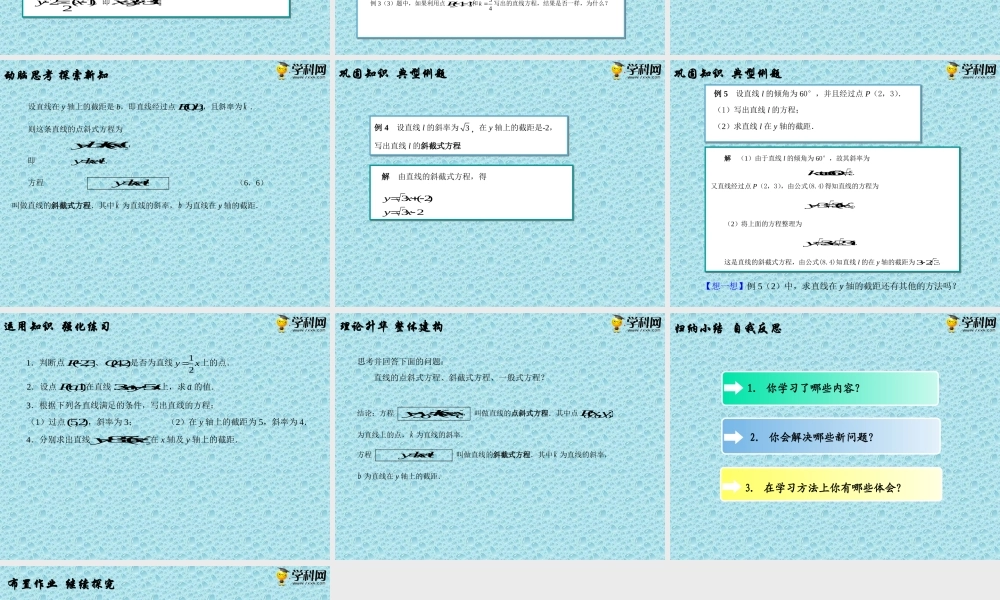1000x600 pixels.
Task: Click the 学科网 logo on the 运用知识 强化练习 slide
Action: coord(300,324)
